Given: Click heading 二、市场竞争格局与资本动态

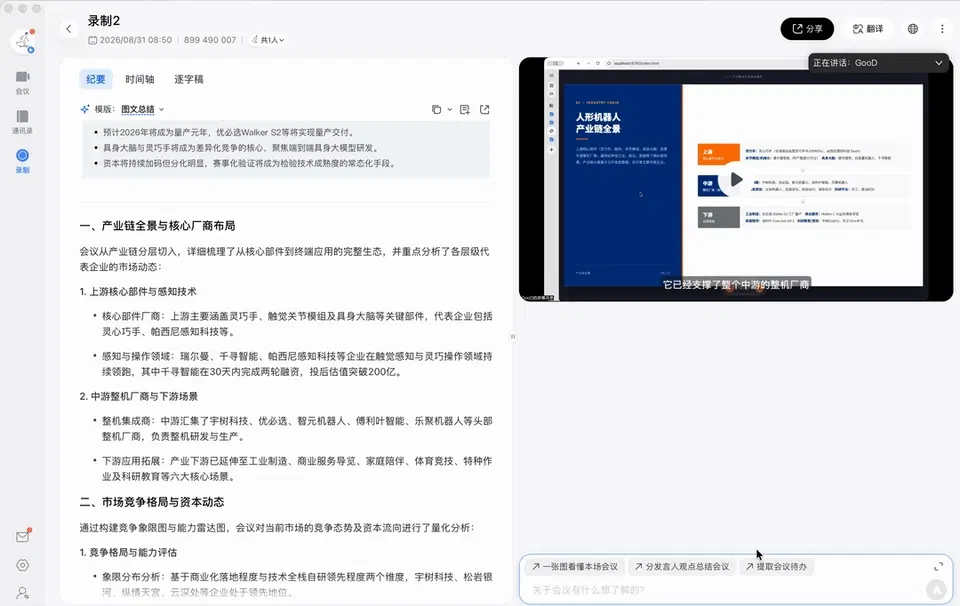Looking at the screenshot, I should point(152,502).
